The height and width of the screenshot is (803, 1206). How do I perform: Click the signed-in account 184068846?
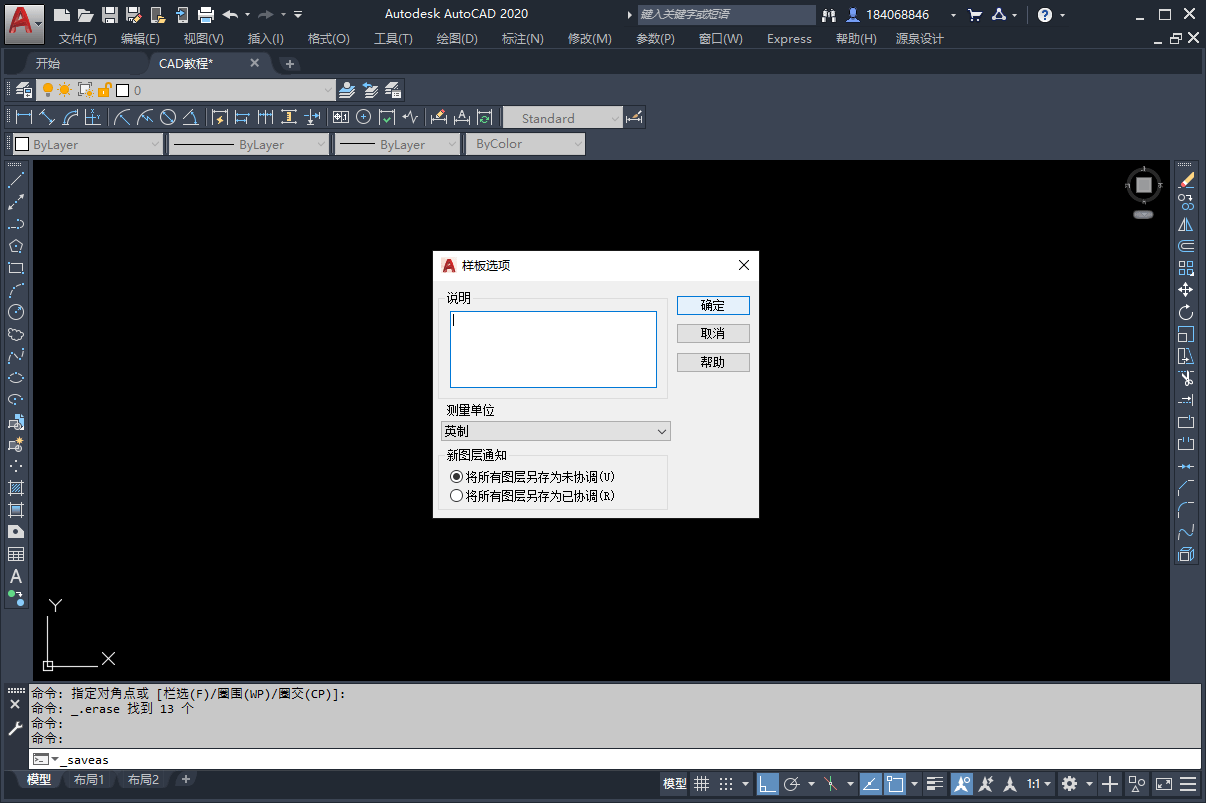tap(897, 15)
